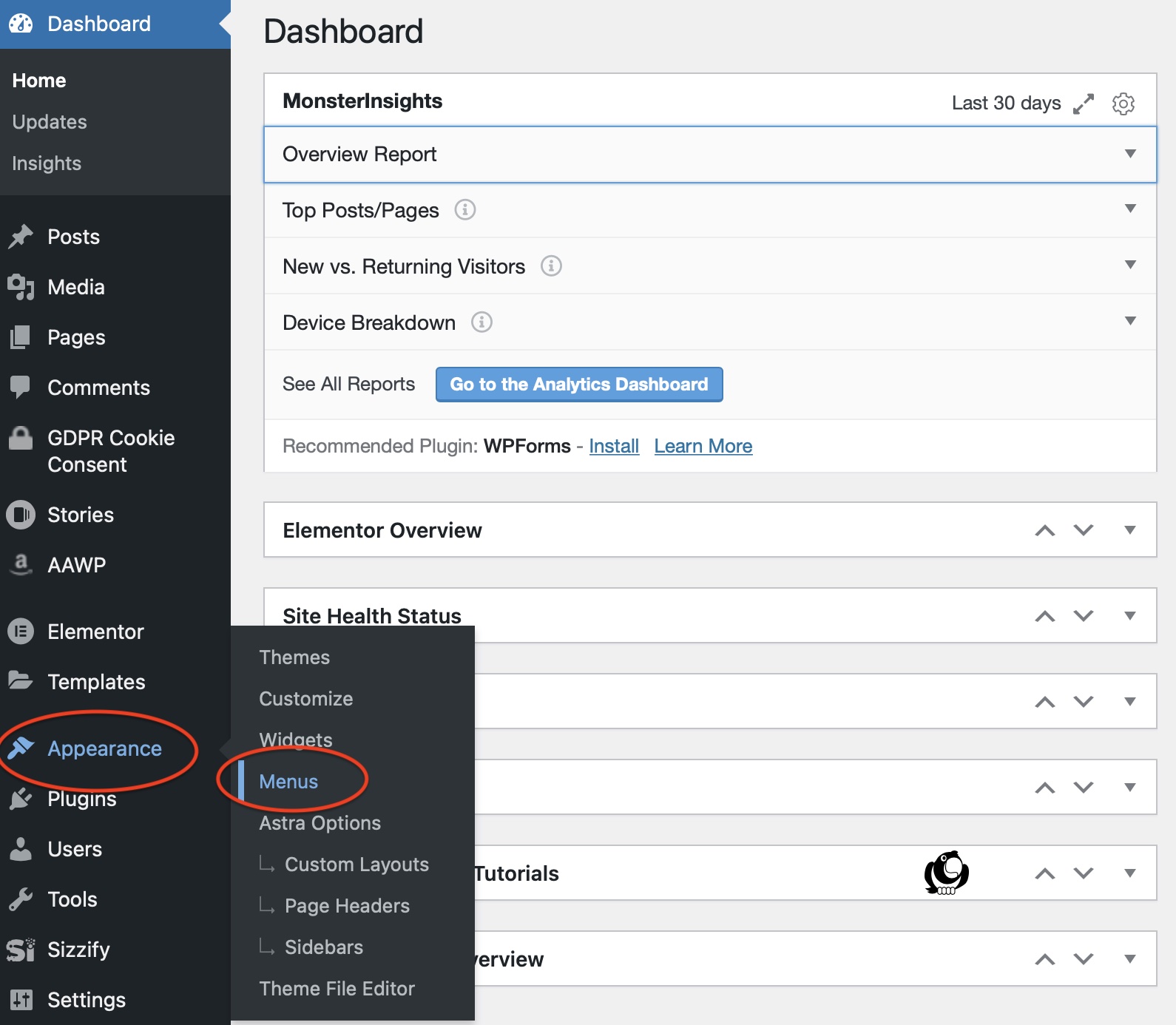Move Tutorials widget down
This screenshot has height=1025, width=1176.
pos(1084,873)
